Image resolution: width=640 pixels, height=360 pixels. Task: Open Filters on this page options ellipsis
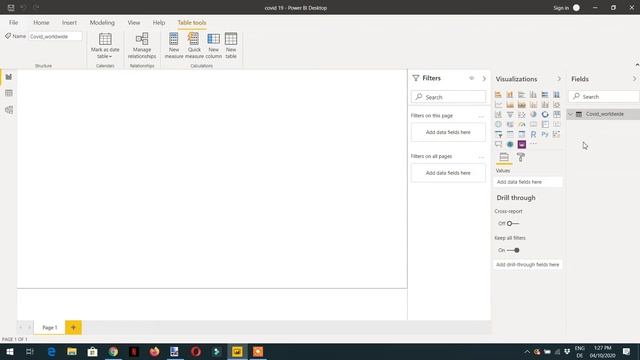(x=481, y=116)
